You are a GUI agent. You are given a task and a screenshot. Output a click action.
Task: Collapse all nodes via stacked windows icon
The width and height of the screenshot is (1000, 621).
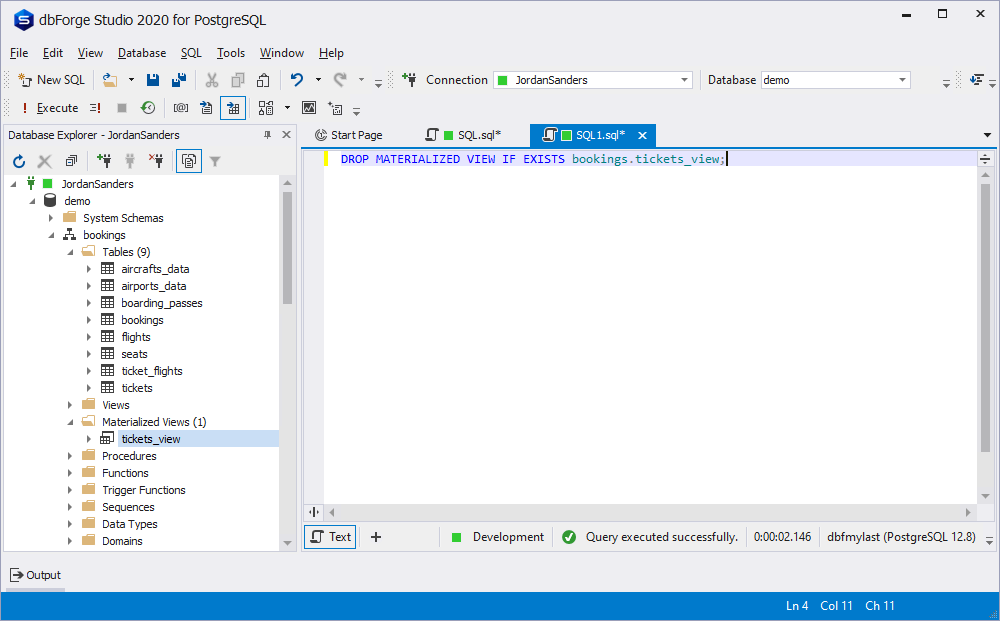71,161
